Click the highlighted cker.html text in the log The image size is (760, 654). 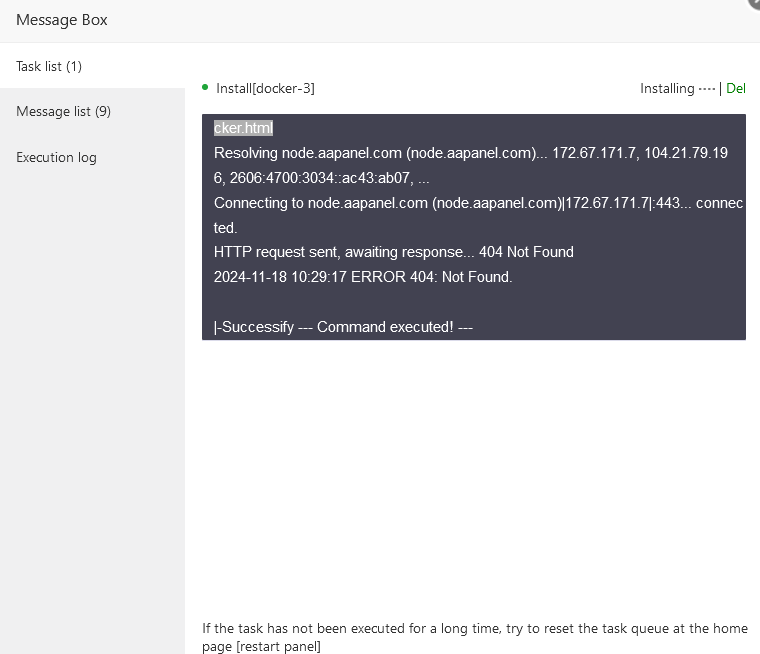point(243,128)
